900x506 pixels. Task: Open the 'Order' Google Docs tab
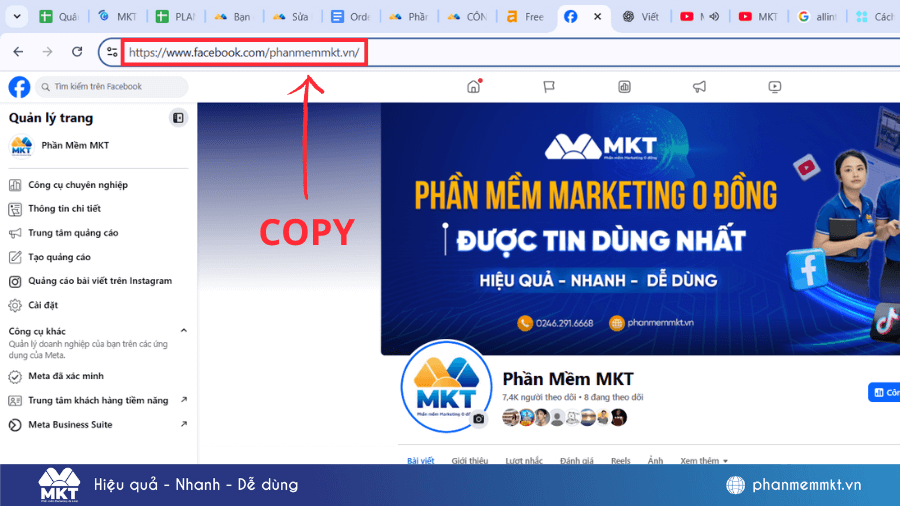(351, 17)
